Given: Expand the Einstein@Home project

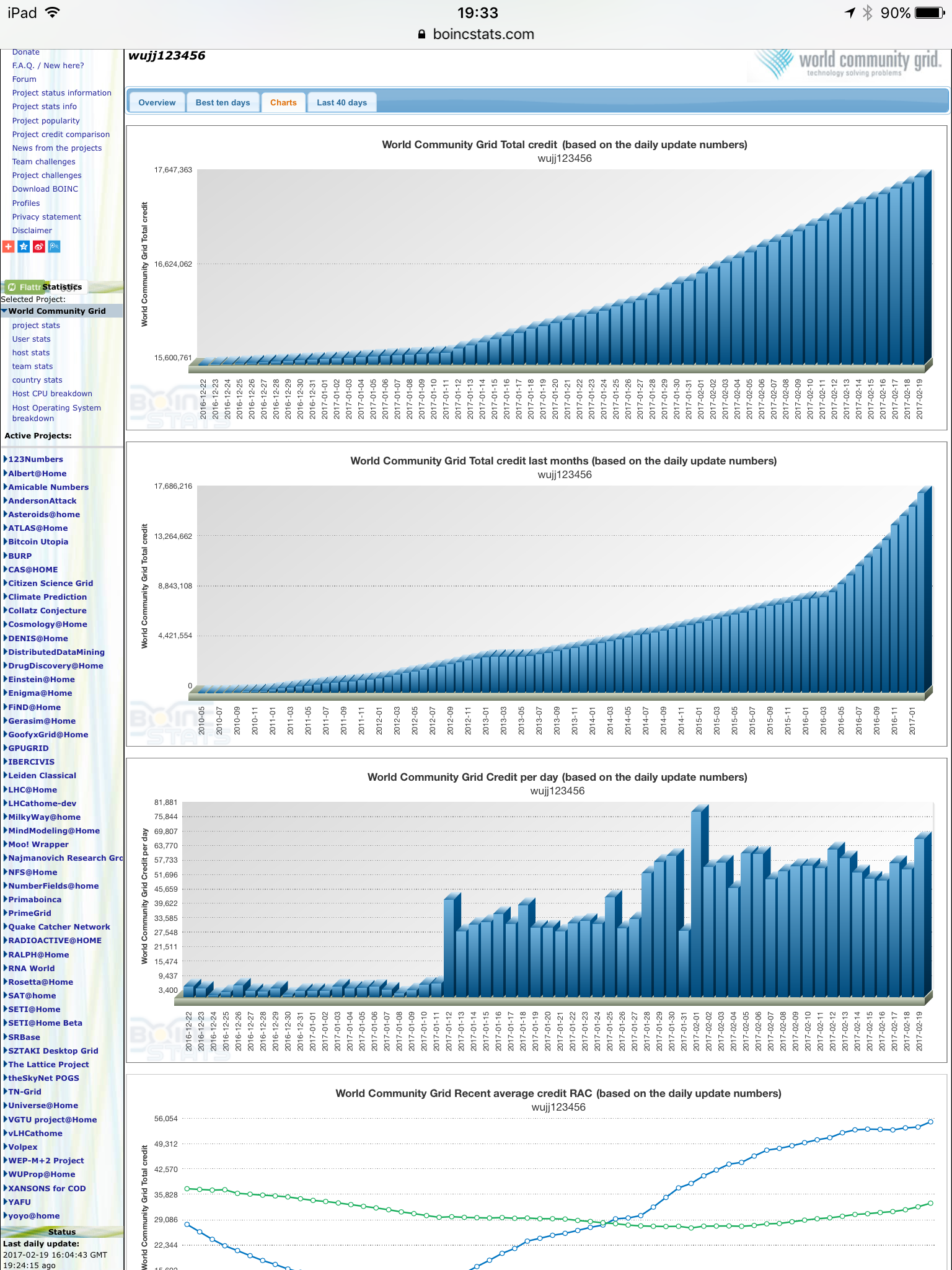Looking at the screenshot, I should click(5, 679).
